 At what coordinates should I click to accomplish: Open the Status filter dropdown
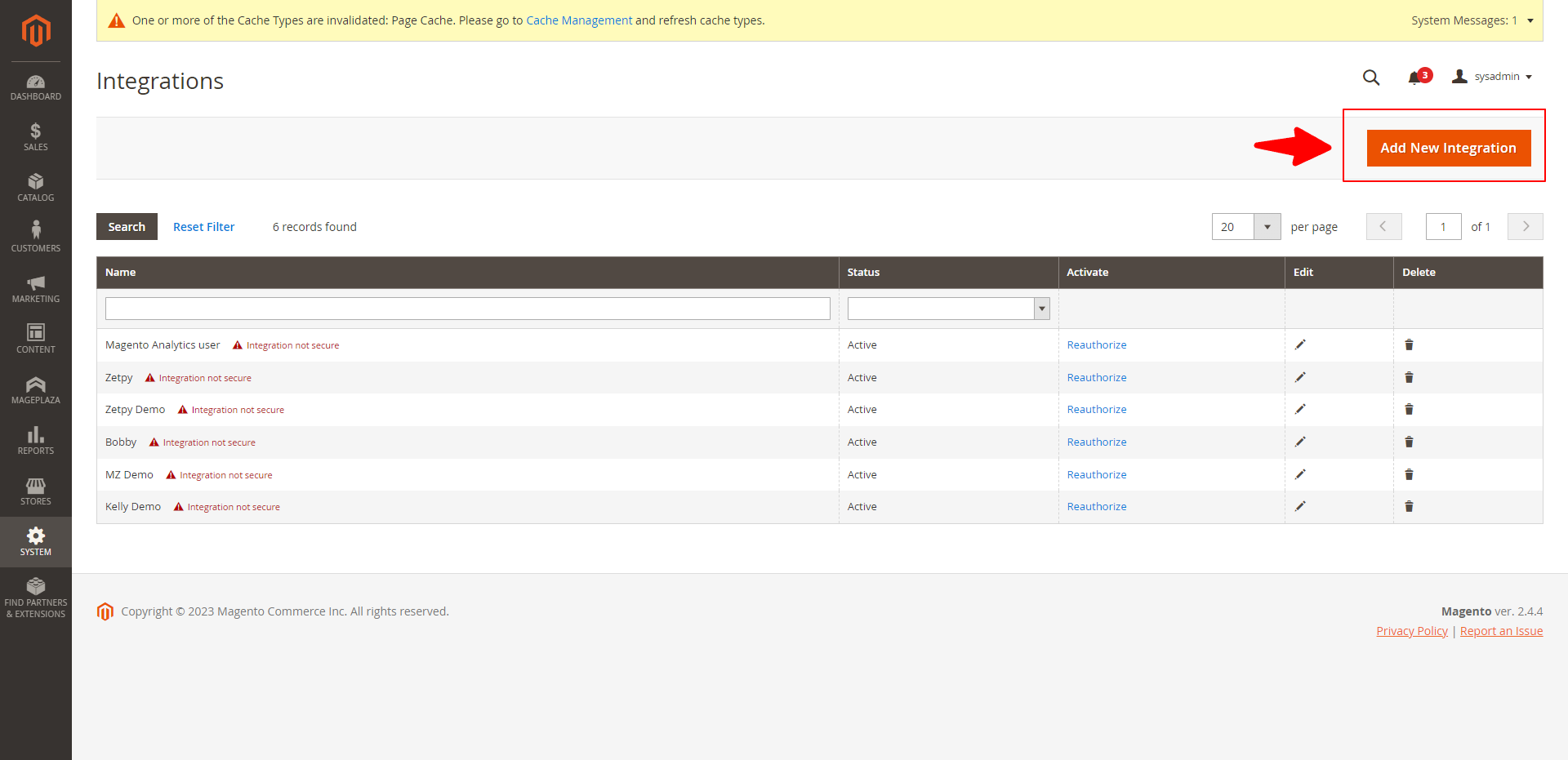(948, 309)
